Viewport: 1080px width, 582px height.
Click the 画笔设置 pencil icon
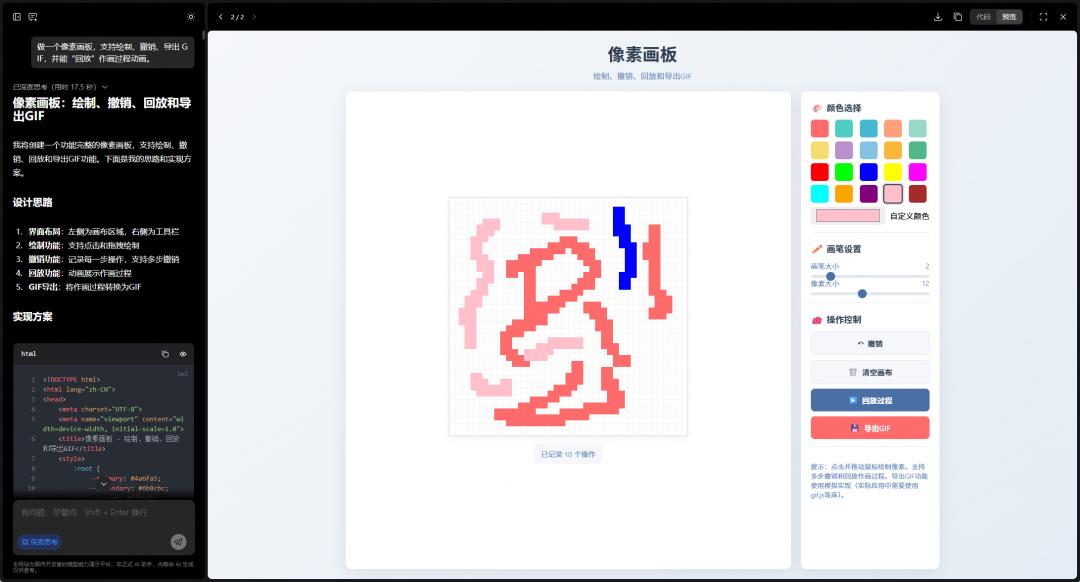pos(817,249)
